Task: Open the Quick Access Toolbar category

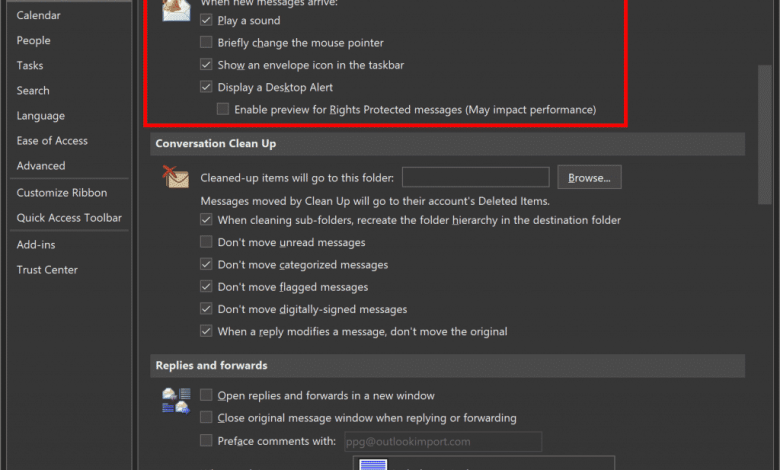Action: pos(69,218)
